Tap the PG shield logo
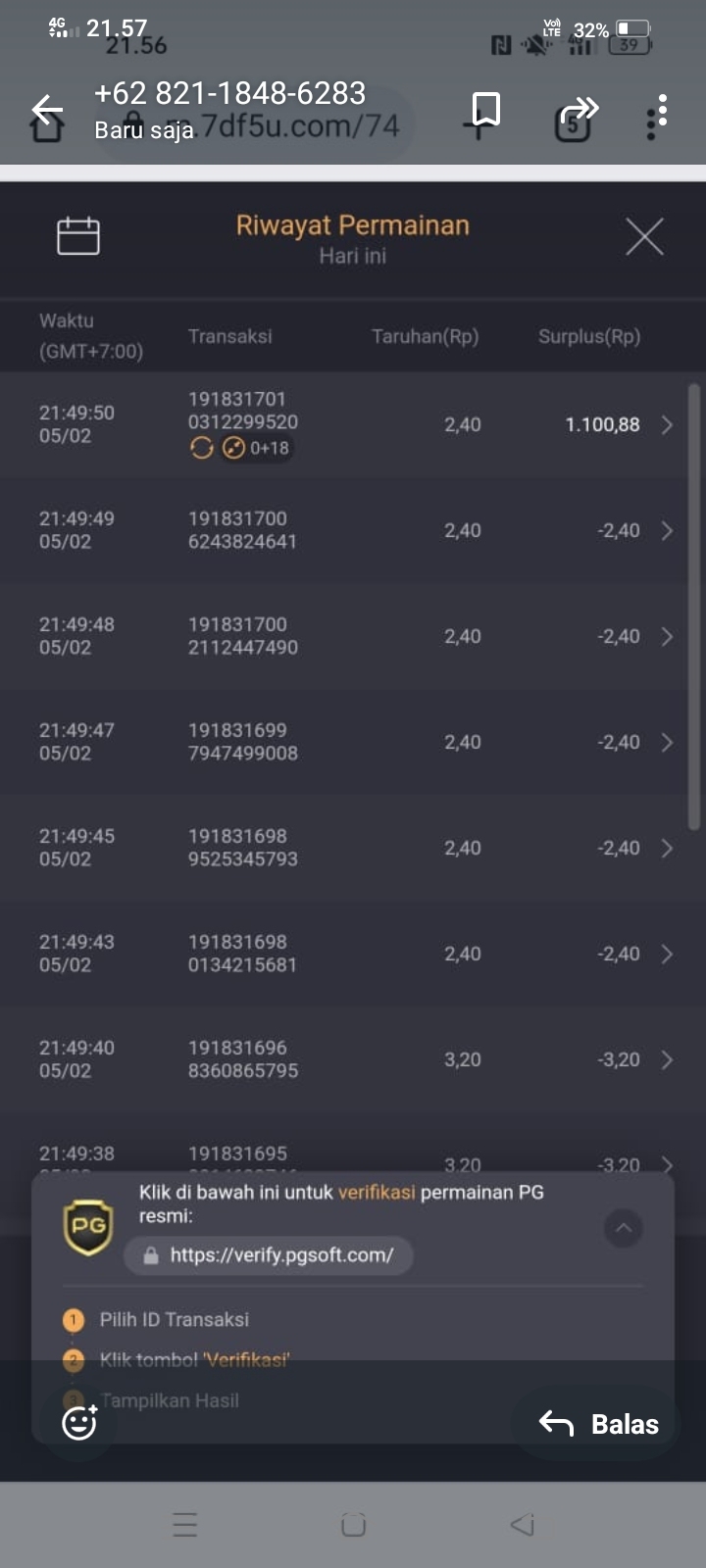The image size is (706, 1568). 88,1227
